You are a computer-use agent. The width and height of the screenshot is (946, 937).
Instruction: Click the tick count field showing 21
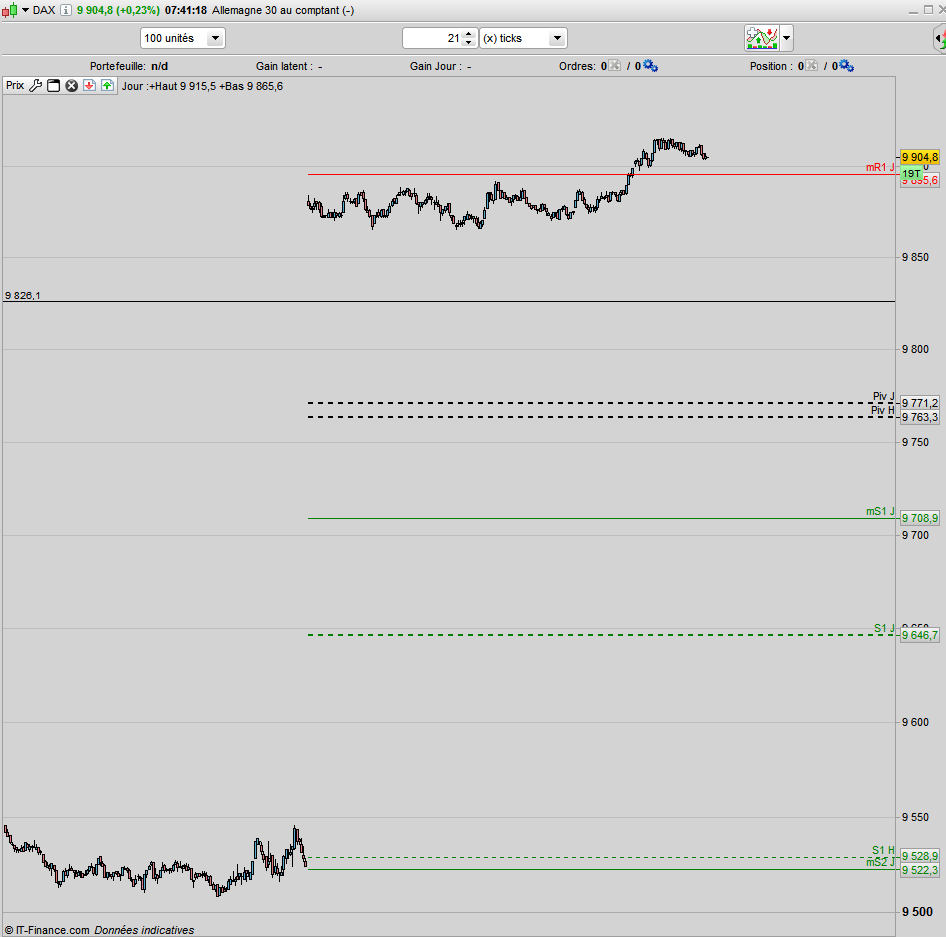point(433,38)
